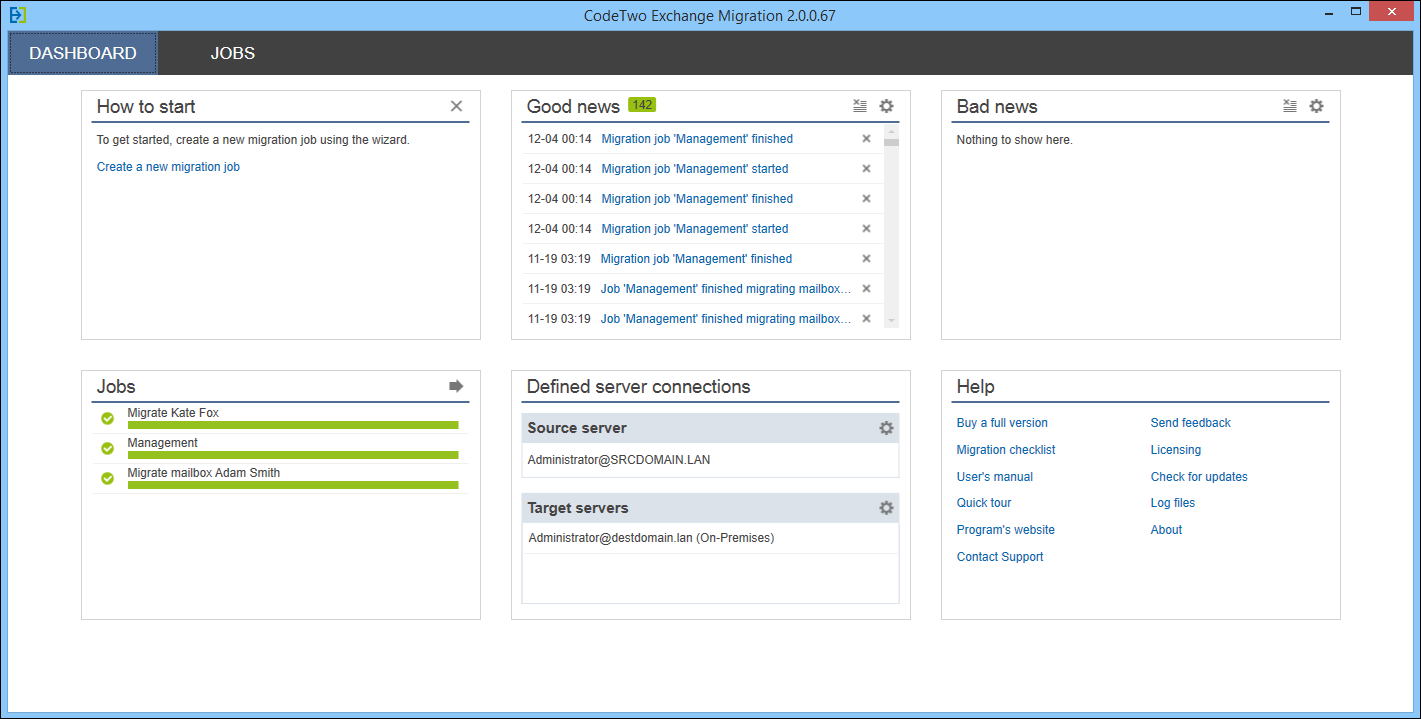Close the How to start panel
This screenshot has width=1421, height=719.
pos(456,106)
